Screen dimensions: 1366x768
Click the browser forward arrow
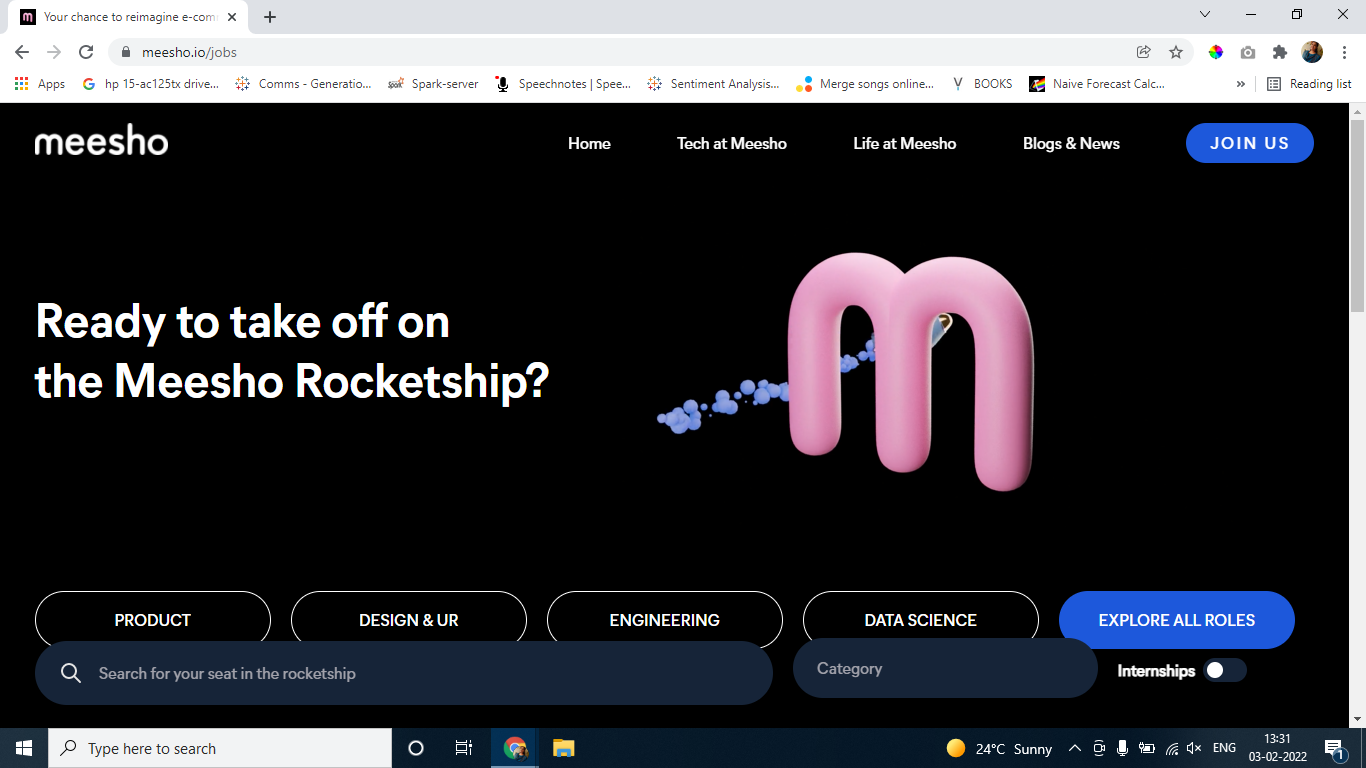[x=54, y=52]
